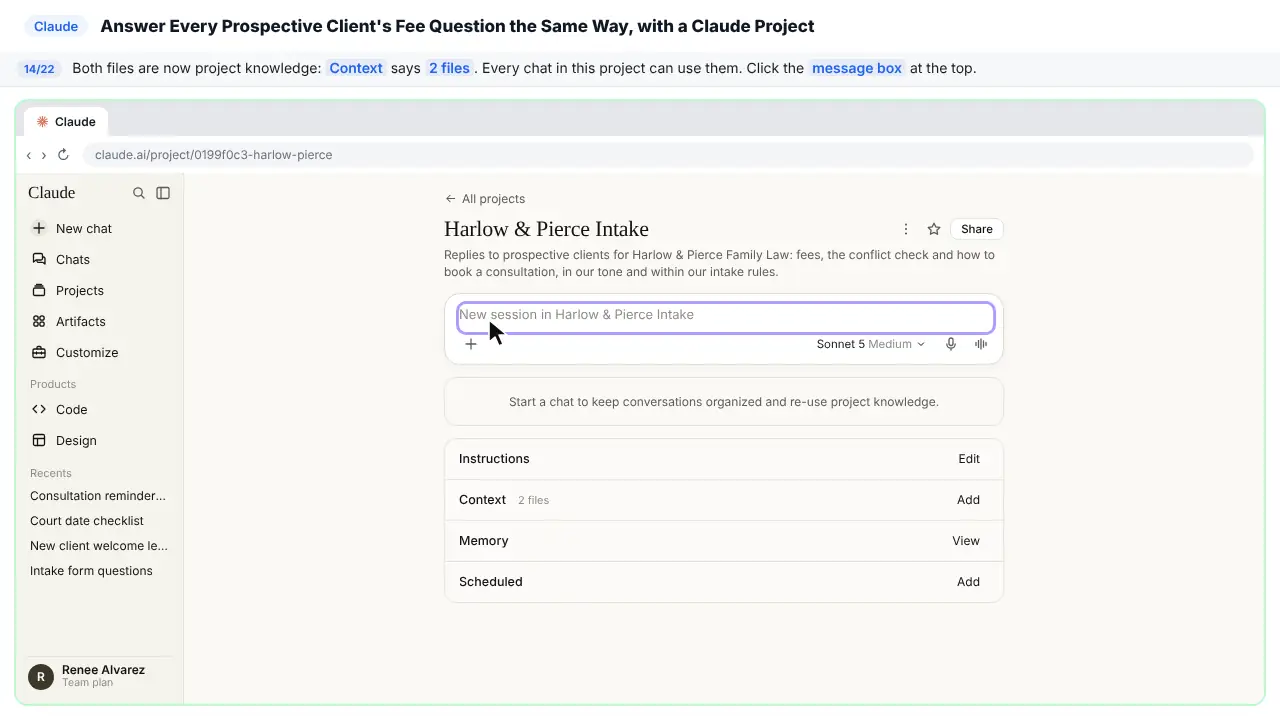Click the New session message box
The width and height of the screenshot is (1280, 720).
pos(726,317)
